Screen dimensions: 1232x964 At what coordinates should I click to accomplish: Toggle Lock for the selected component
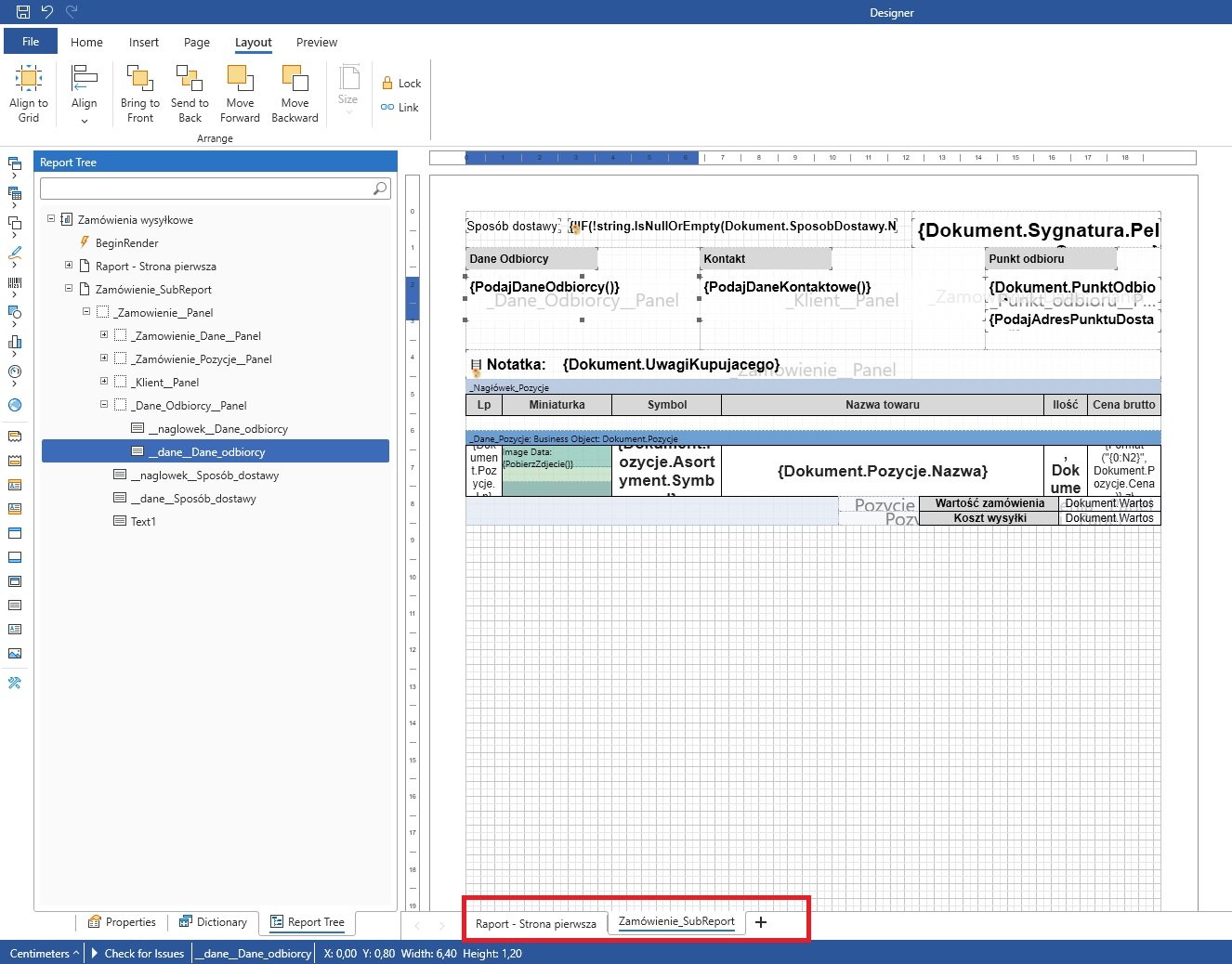point(401,84)
